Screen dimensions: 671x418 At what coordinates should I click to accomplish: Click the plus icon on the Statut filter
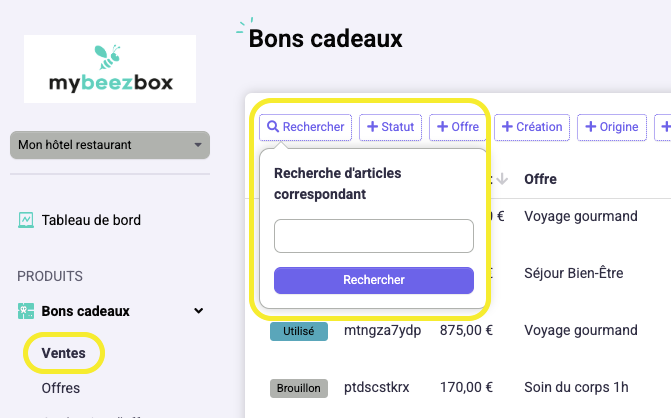[372, 127]
